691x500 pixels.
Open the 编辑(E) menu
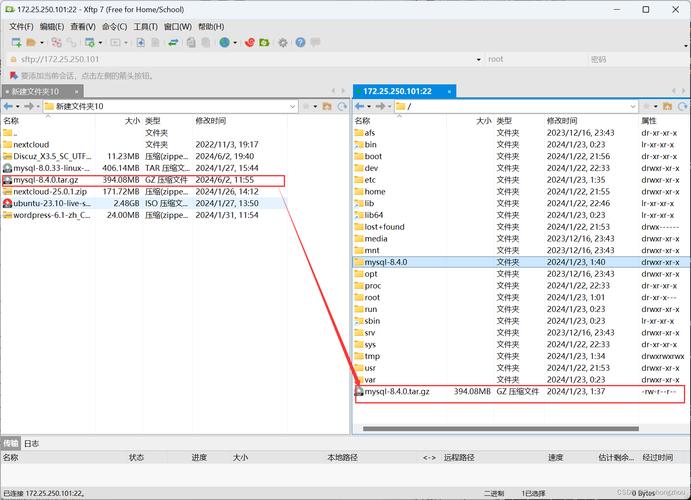(x=52, y=26)
